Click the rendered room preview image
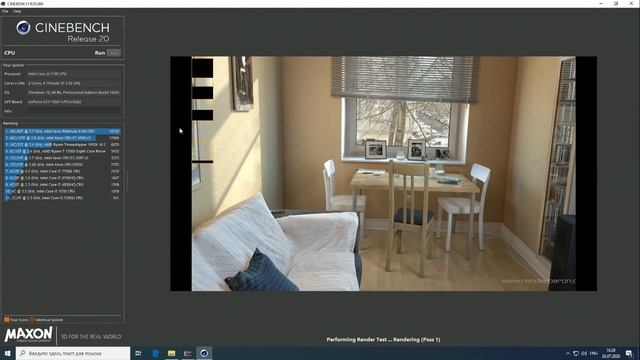The image size is (640, 360). pos(384,173)
